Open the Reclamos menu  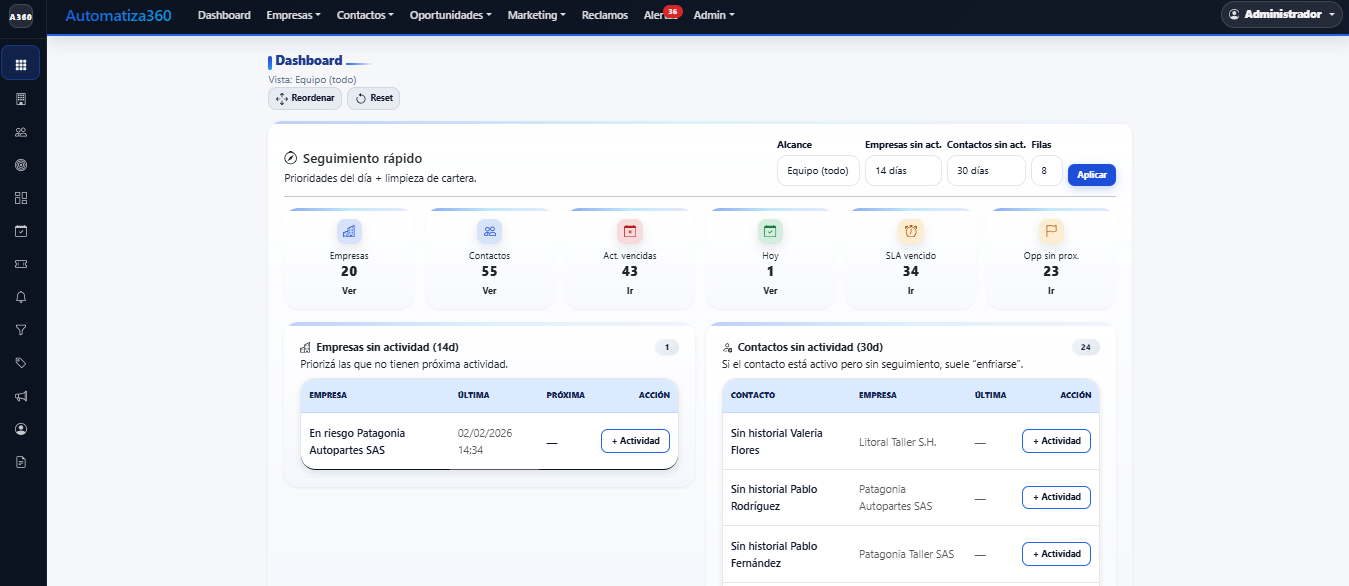(x=604, y=15)
